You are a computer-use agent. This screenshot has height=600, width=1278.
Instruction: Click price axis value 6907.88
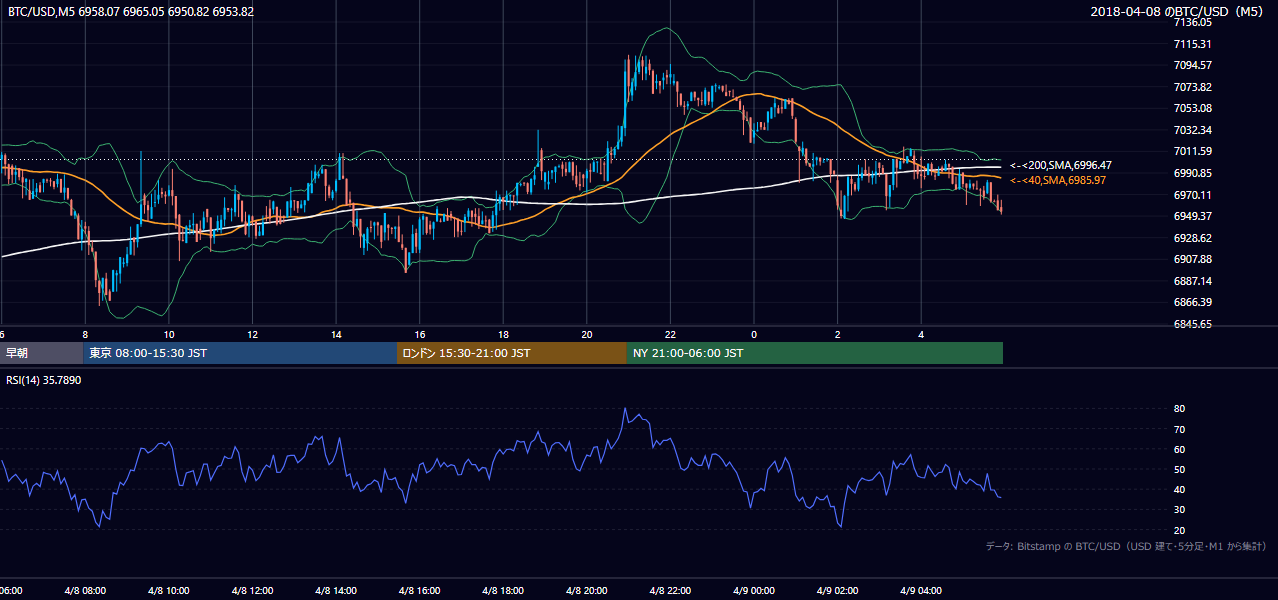[1193, 259]
